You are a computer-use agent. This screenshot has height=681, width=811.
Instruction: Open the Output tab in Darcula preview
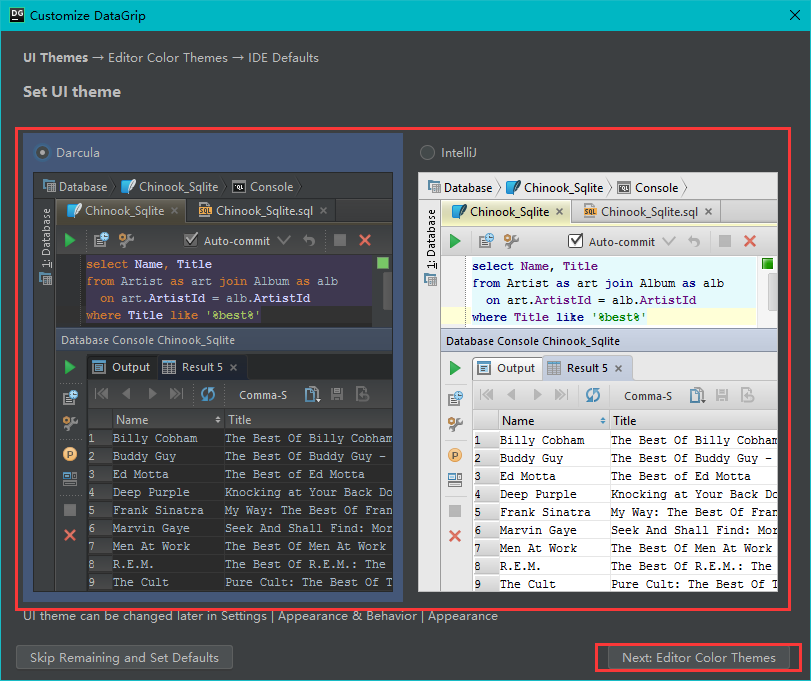click(122, 367)
